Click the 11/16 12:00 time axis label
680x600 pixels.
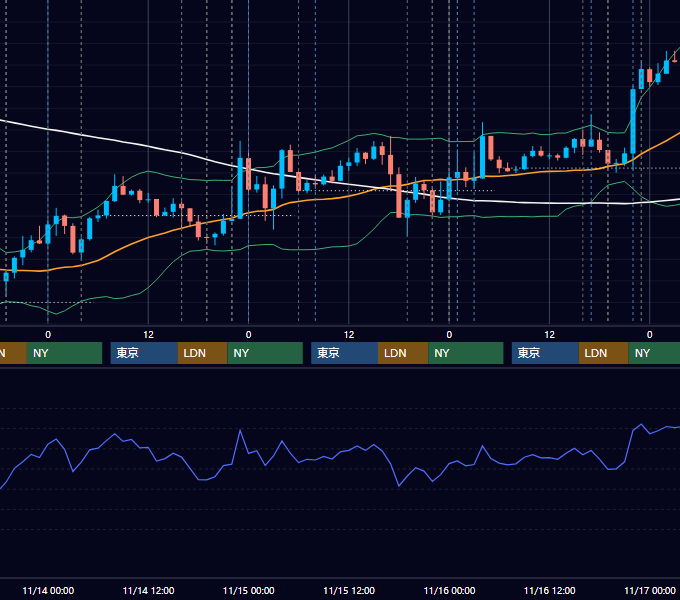pyautogui.click(x=549, y=590)
